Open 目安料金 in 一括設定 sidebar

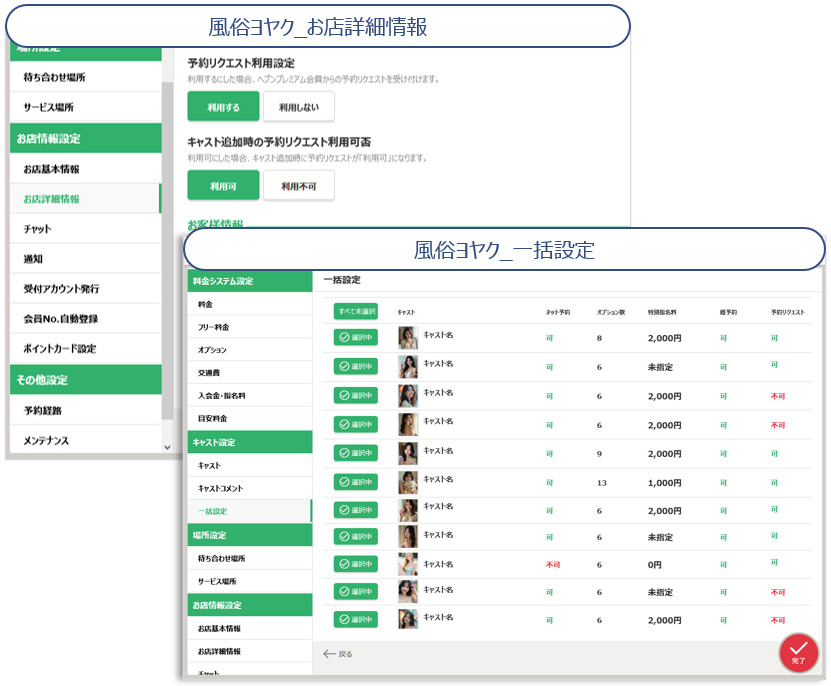pyautogui.click(x=250, y=418)
